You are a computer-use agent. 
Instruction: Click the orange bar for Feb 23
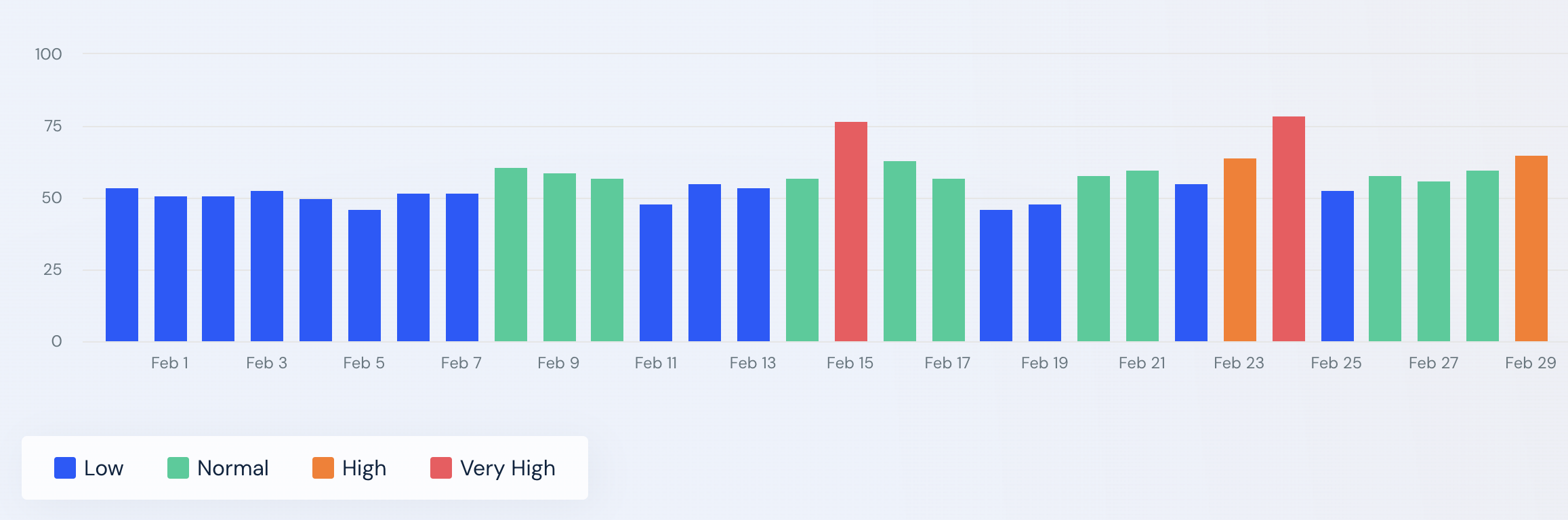(x=1240, y=250)
